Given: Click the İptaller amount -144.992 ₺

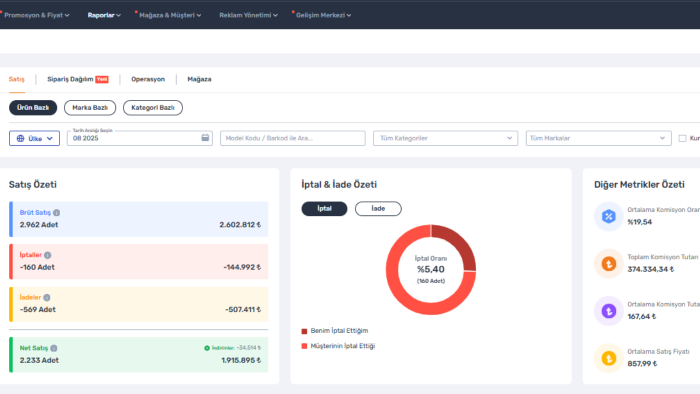Looking at the screenshot, I should (242, 267).
